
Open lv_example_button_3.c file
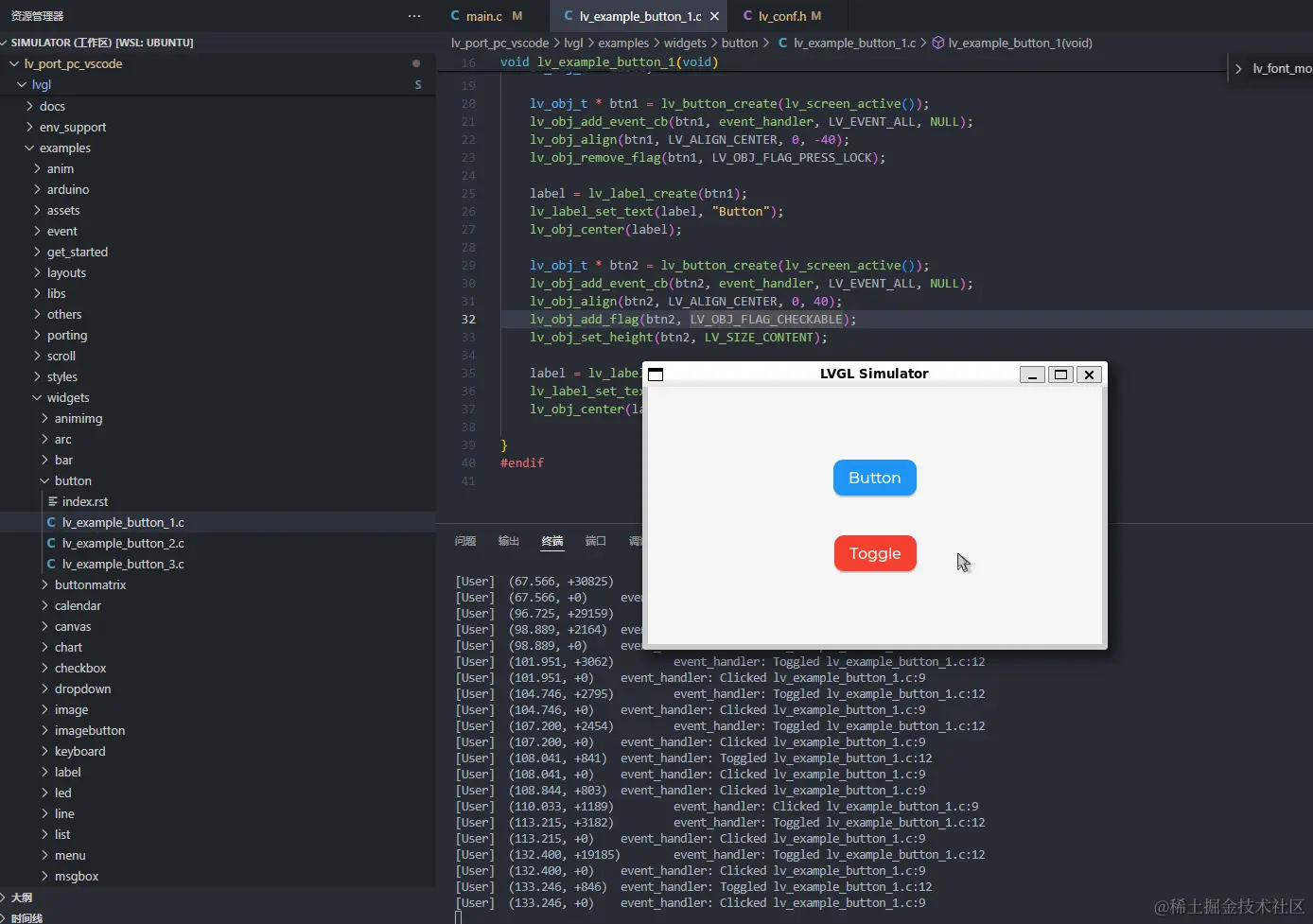point(218,564)
